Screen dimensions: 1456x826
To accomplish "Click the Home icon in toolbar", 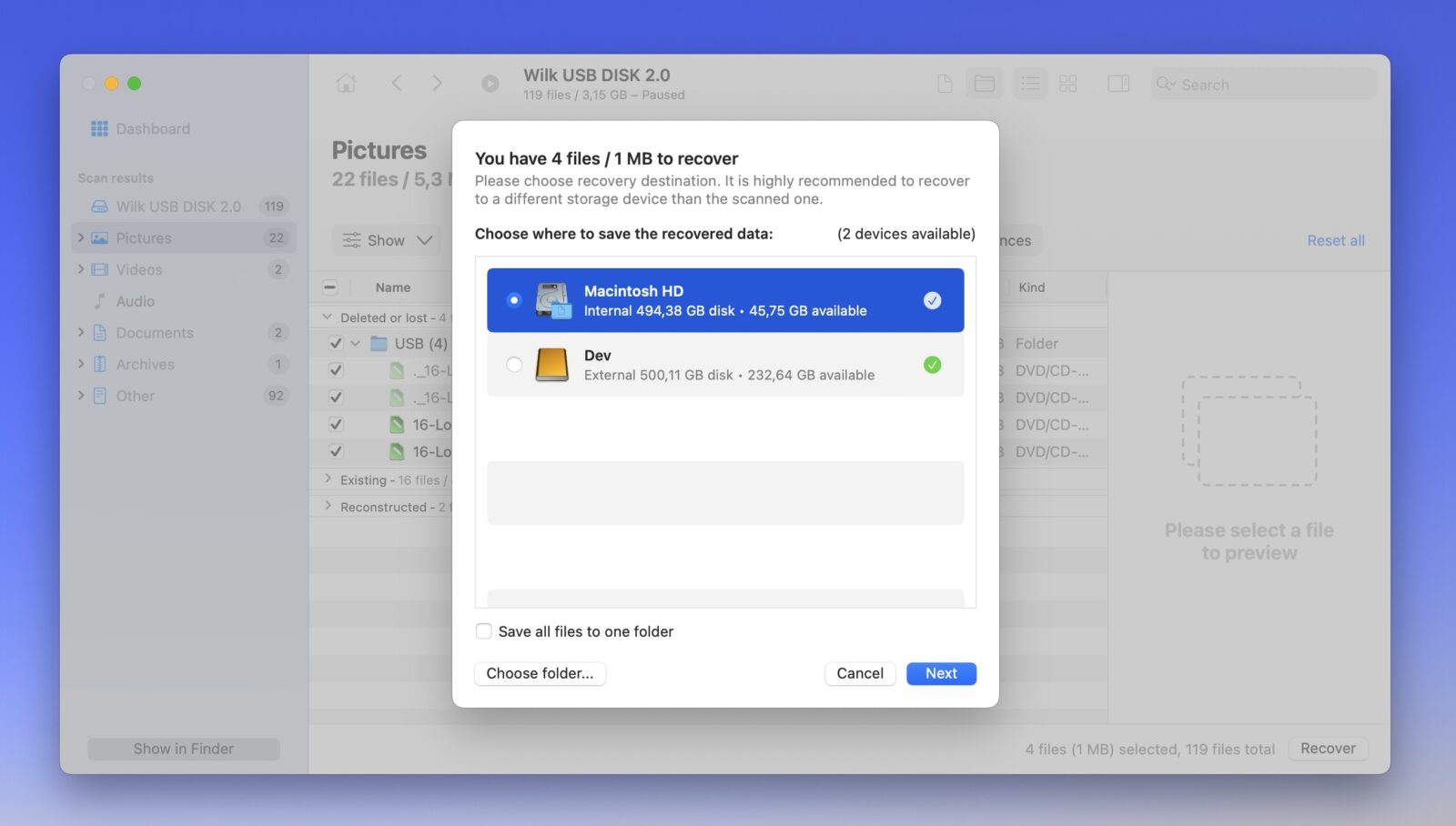I will pyautogui.click(x=346, y=84).
